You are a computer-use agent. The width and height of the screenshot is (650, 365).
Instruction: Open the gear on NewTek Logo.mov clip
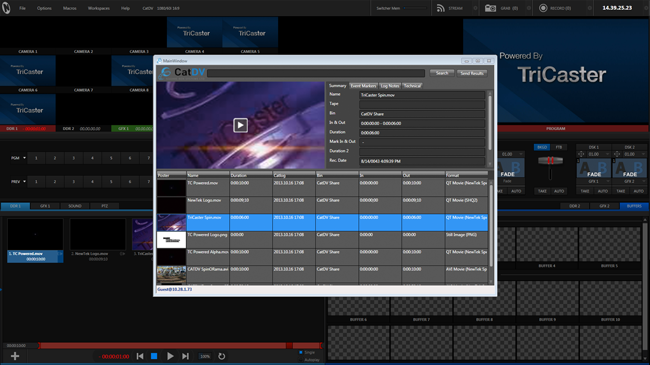pos(122,253)
